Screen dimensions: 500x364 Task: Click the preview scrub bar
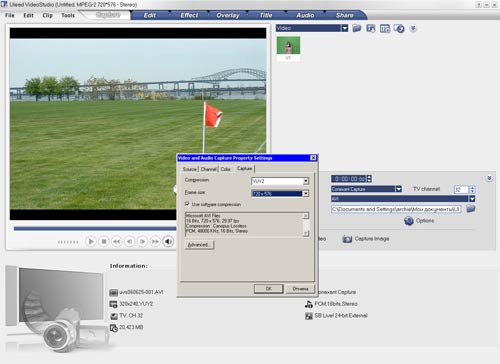click(x=95, y=229)
